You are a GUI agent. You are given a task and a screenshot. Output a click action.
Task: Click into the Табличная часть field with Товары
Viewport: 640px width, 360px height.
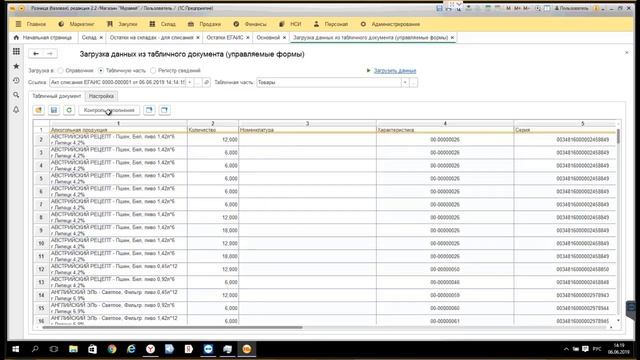click(329, 82)
